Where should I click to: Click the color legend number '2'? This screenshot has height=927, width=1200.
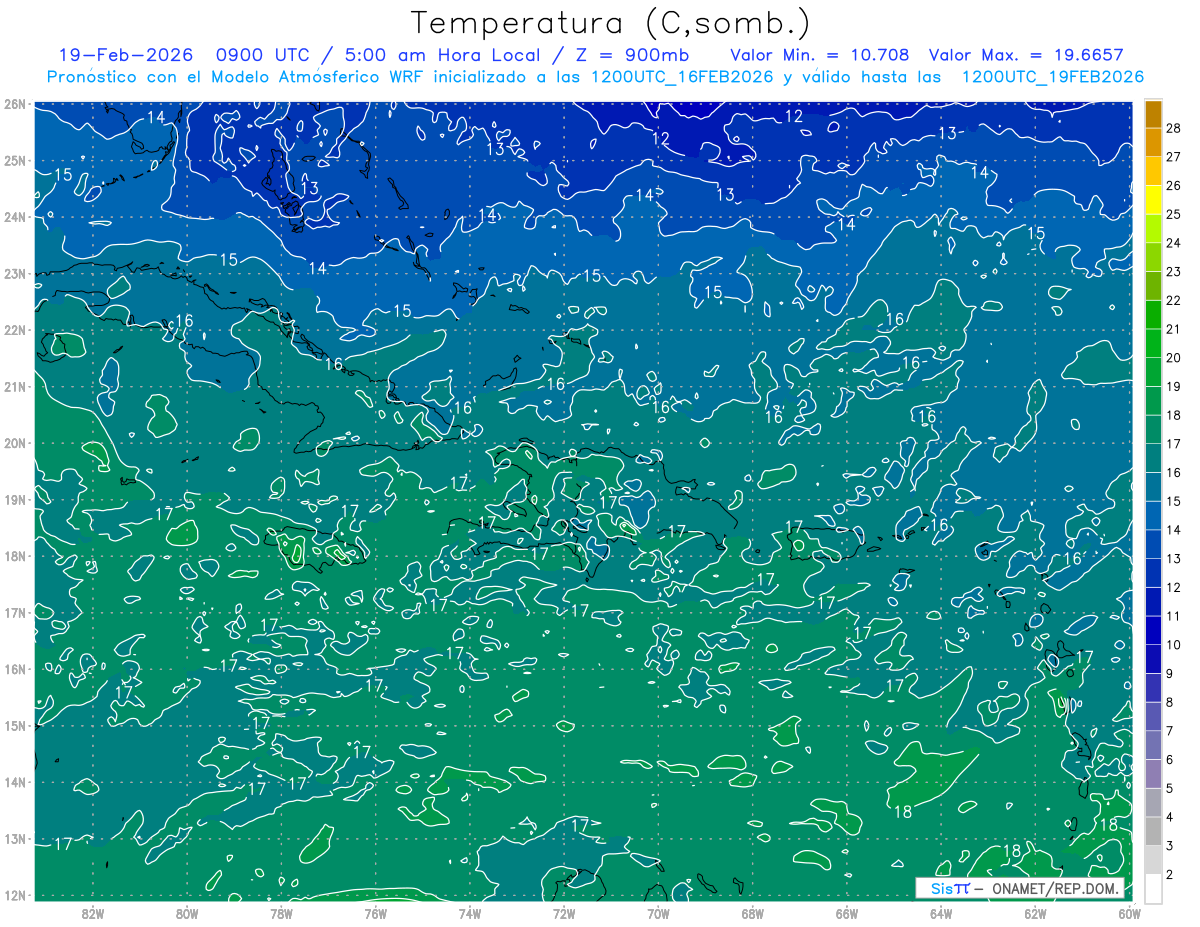point(1170,874)
